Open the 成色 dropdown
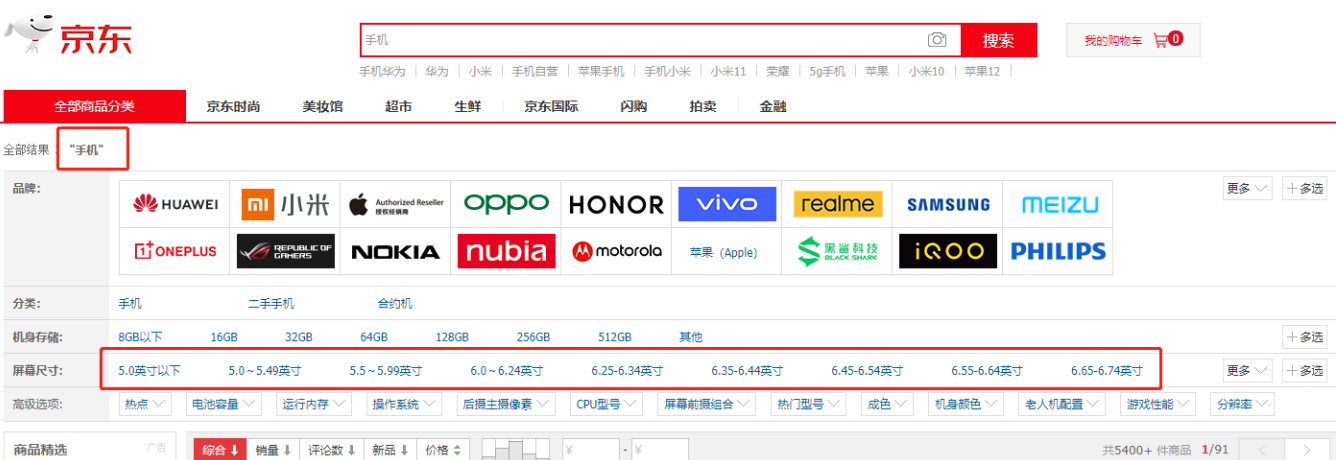The image size is (1336, 460). [x=887, y=404]
